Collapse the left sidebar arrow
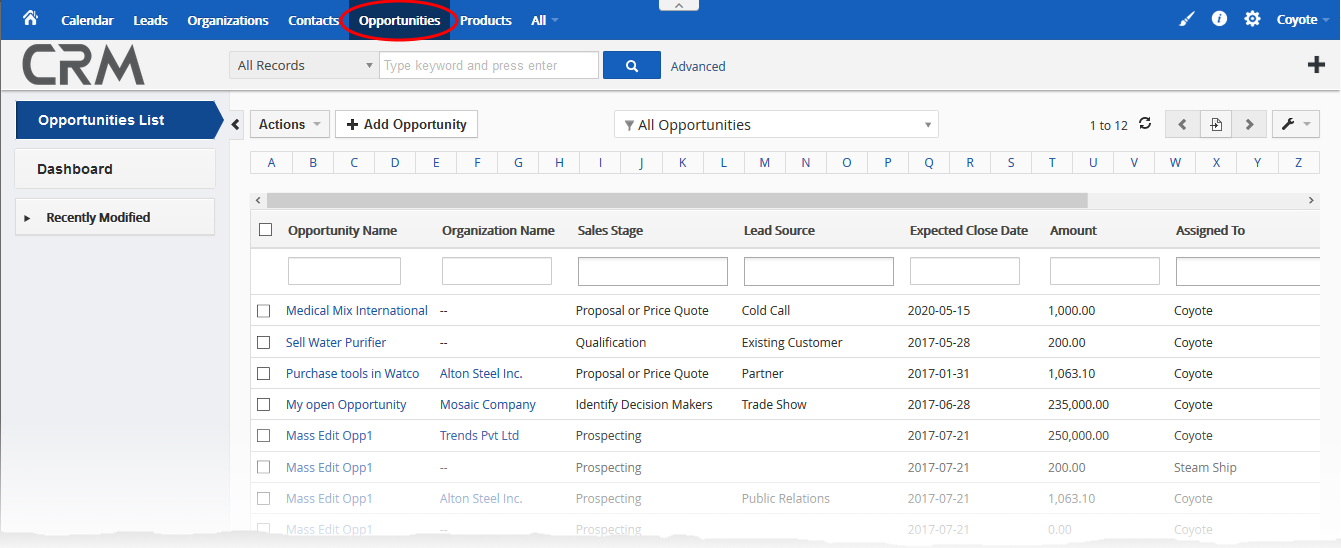This screenshot has height=548, width=1341. (x=236, y=124)
